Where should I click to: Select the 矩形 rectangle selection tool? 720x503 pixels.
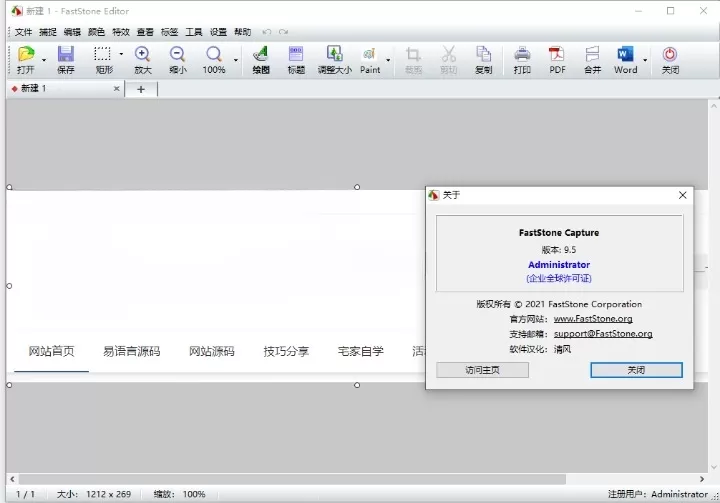coord(103,60)
